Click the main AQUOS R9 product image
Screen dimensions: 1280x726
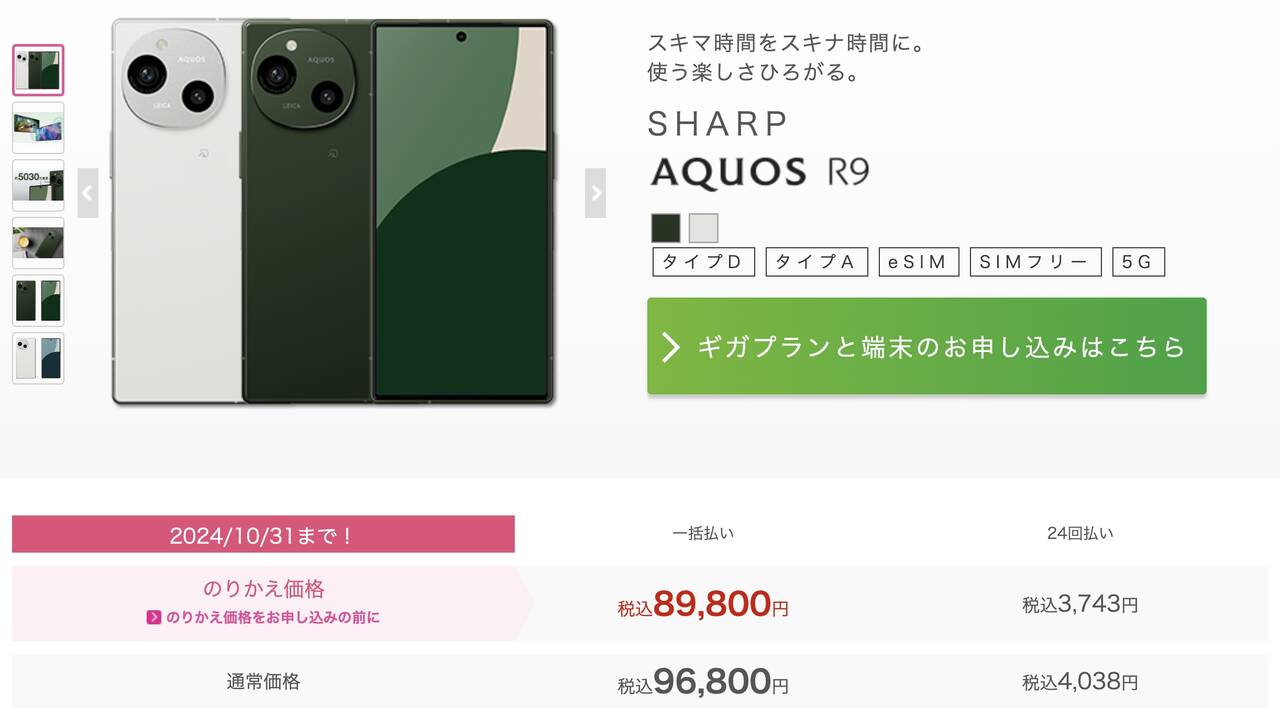[333, 212]
